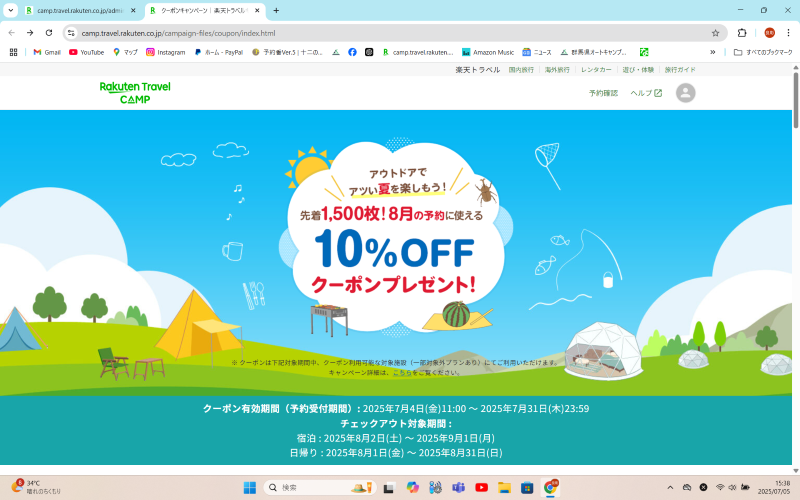This screenshot has height=500, width=800.
Task: Open the user account avatar icon
Action: (x=685, y=93)
